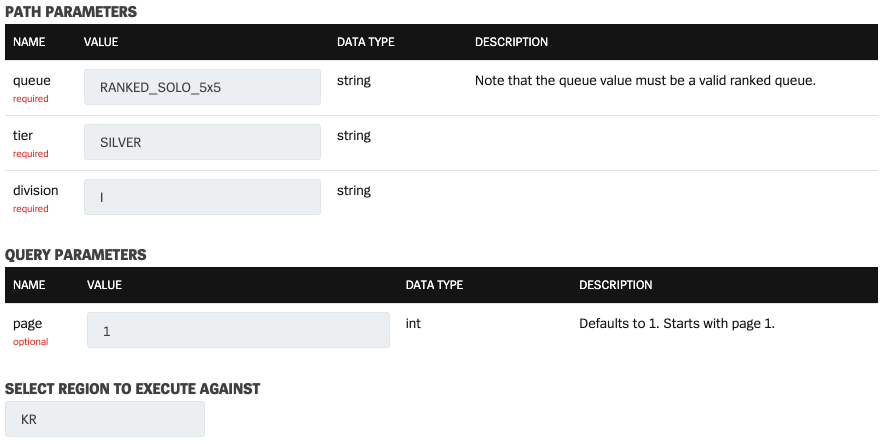Click the valid ranked queue description note
The image size is (884, 444).
click(x=645, y=80)
